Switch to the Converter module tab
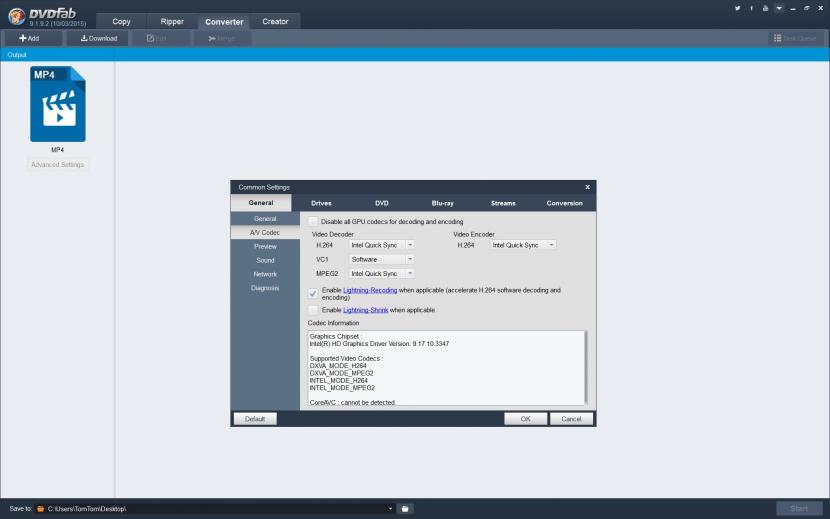 coord(224,22)
